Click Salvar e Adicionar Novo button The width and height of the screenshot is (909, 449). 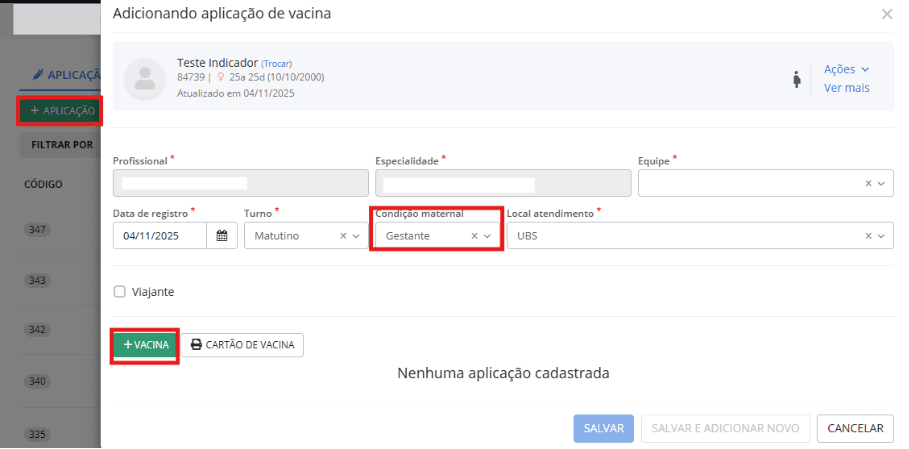pos(725,428)
